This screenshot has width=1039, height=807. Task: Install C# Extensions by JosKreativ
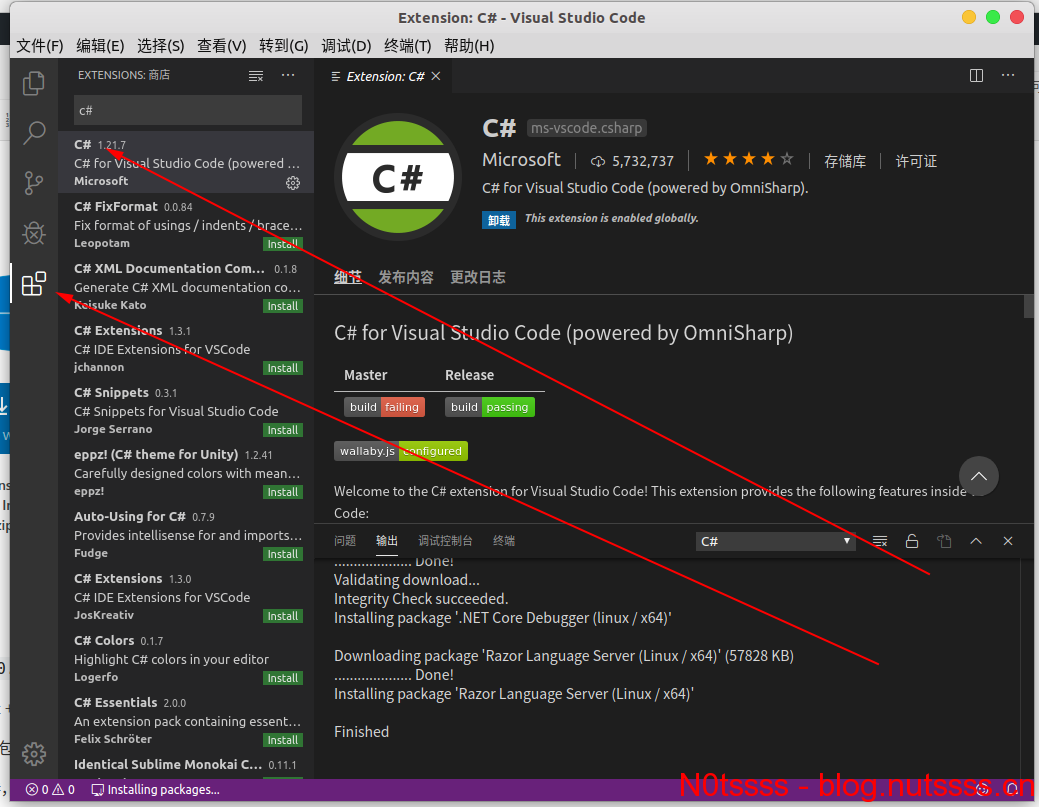tap(283, 616)
